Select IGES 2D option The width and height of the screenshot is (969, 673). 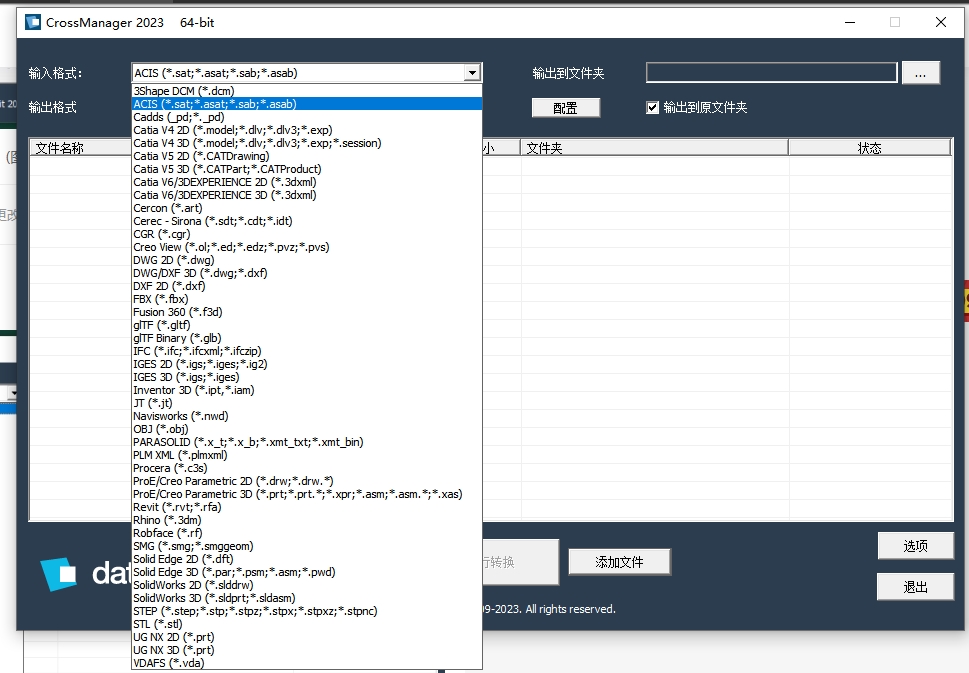tap(307, 363)
